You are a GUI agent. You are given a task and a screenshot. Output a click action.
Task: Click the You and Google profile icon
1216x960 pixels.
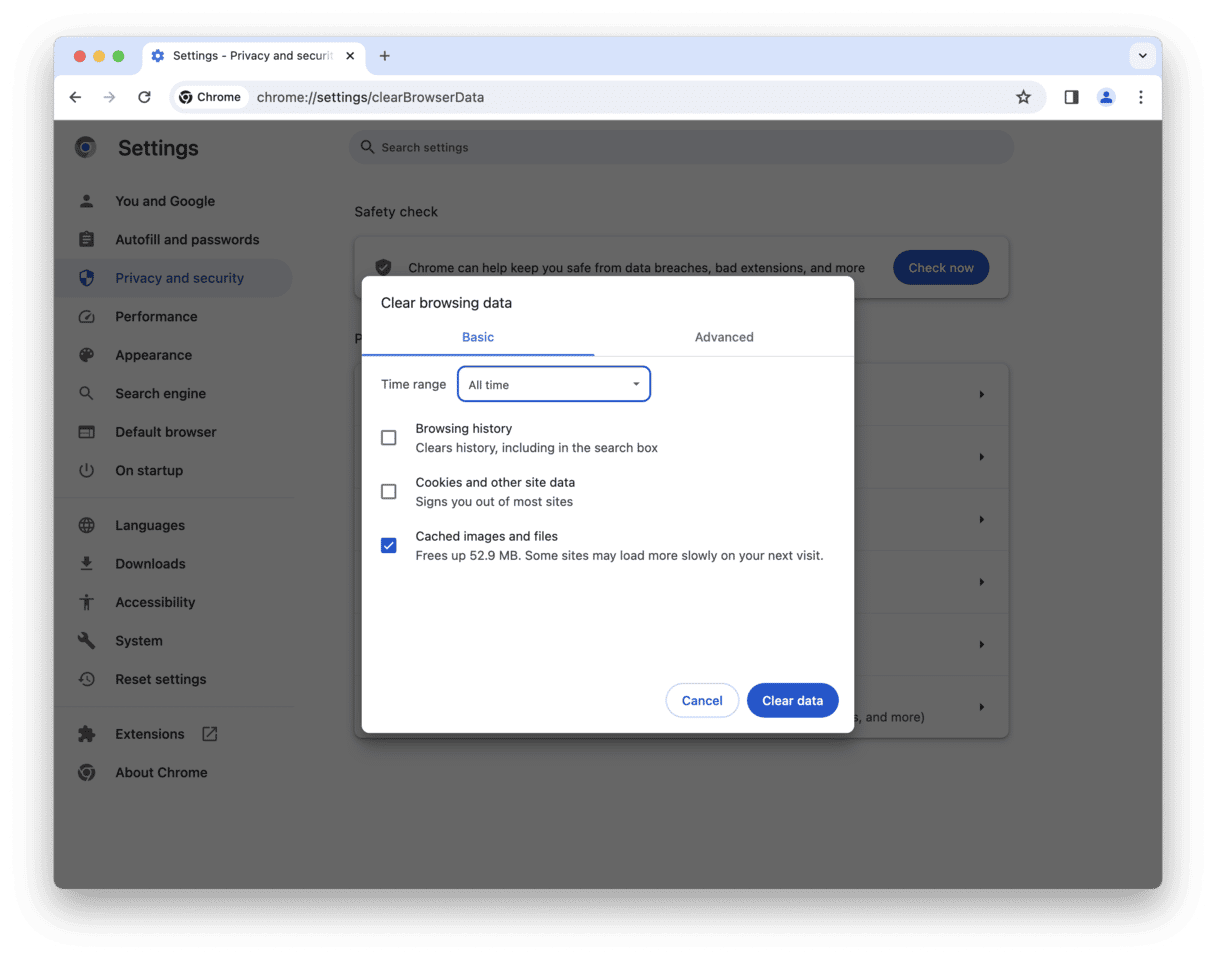[x=86, y=200]
